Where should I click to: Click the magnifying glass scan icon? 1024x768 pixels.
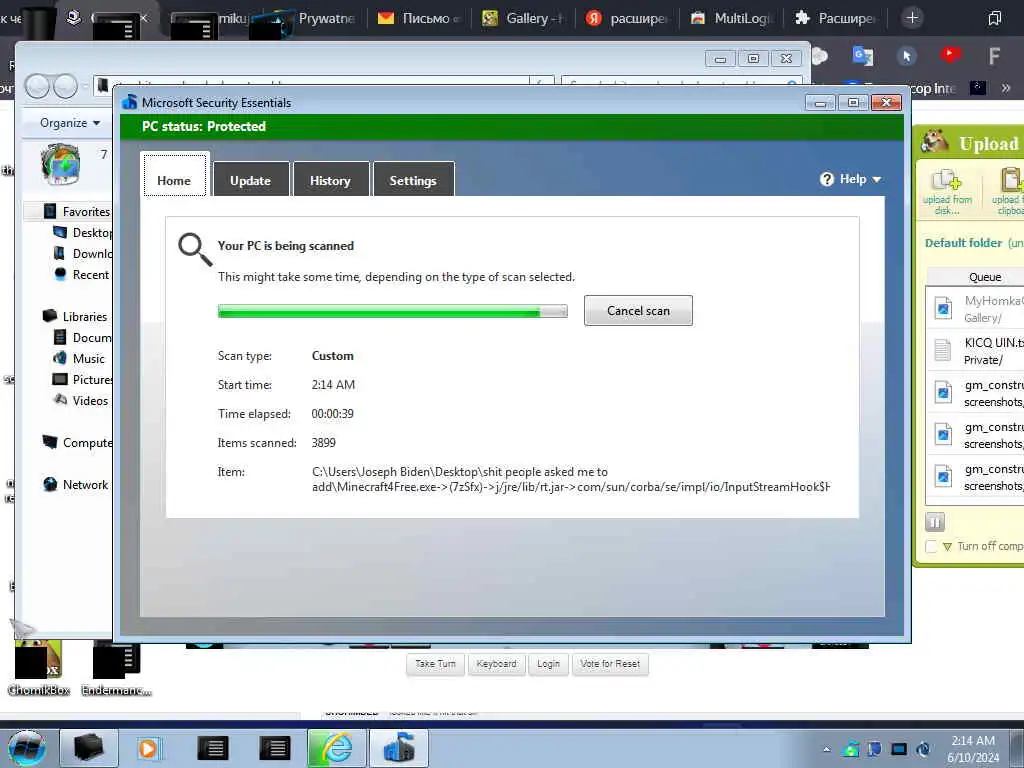click(195, 249)
